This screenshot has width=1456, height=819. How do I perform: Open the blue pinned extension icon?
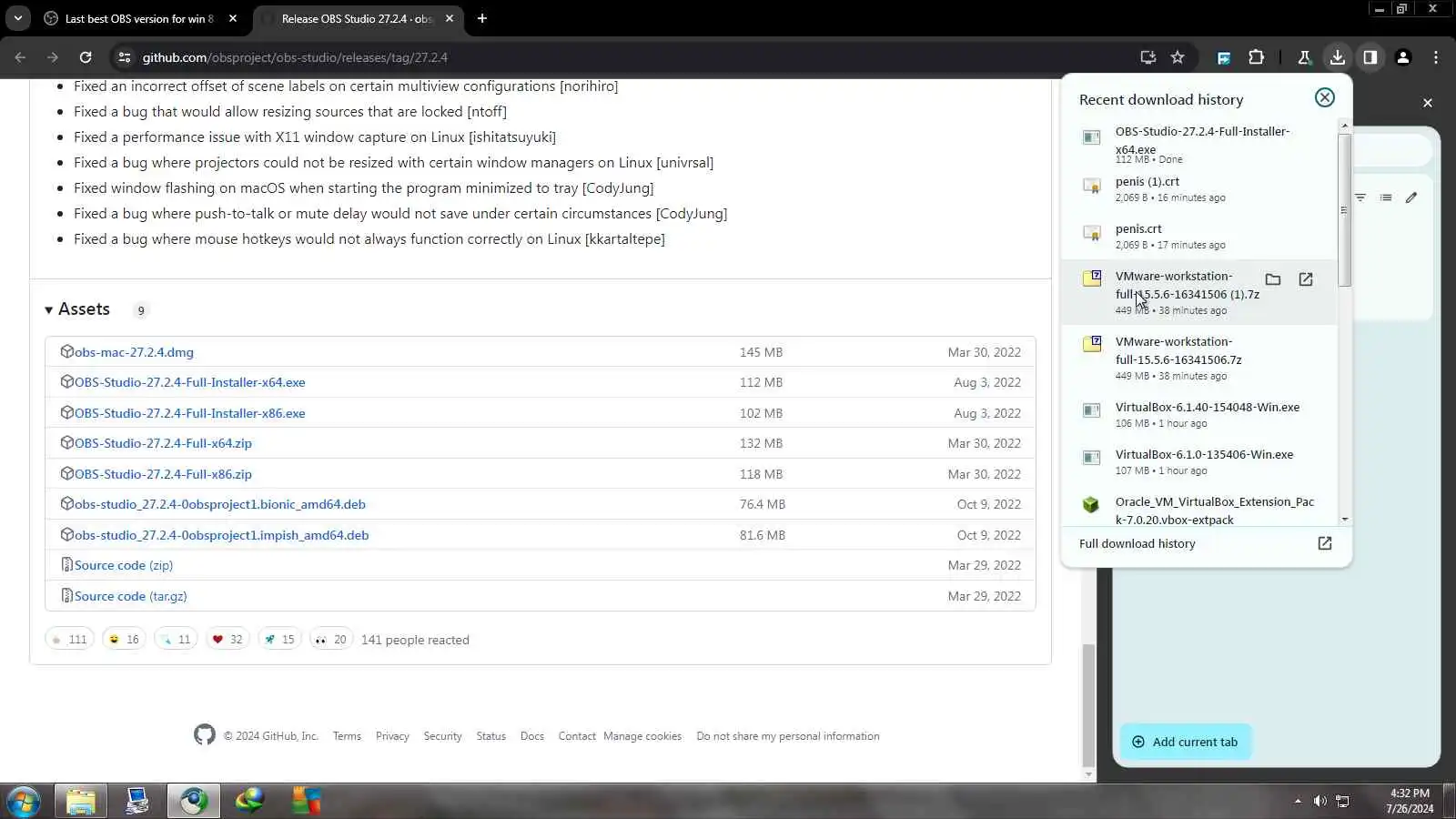(1224, 57)
